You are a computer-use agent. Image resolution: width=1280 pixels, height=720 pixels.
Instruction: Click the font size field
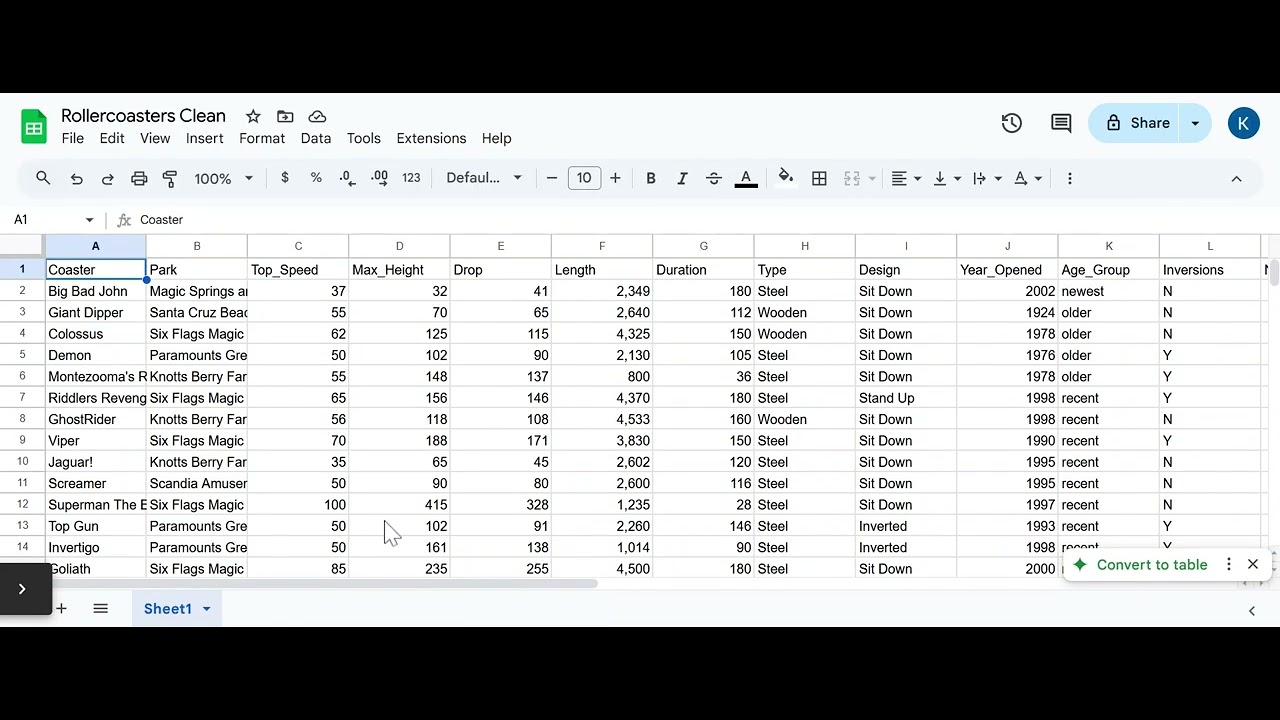click(x=584, y=178)
